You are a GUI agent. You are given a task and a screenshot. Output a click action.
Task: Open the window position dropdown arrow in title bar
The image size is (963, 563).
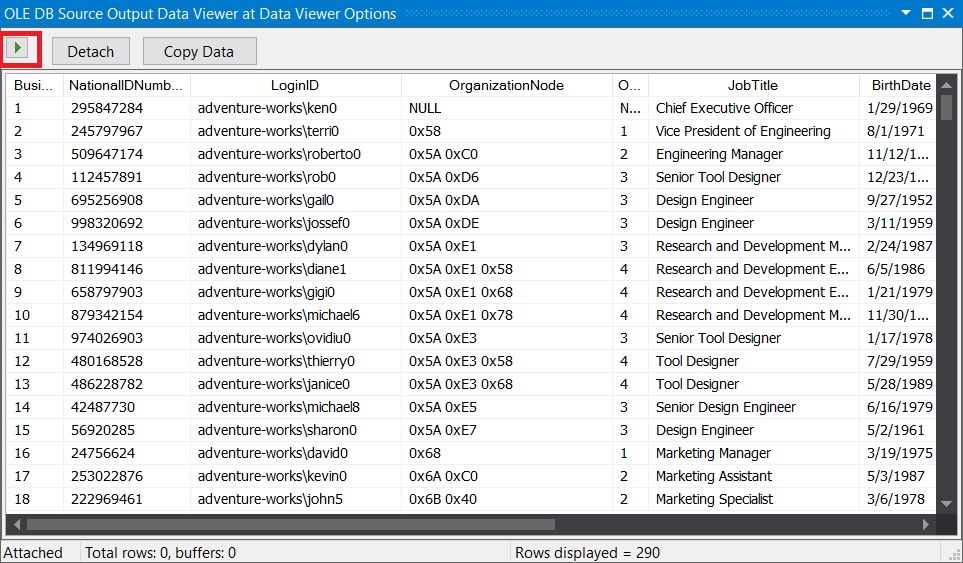click(906, 13)
